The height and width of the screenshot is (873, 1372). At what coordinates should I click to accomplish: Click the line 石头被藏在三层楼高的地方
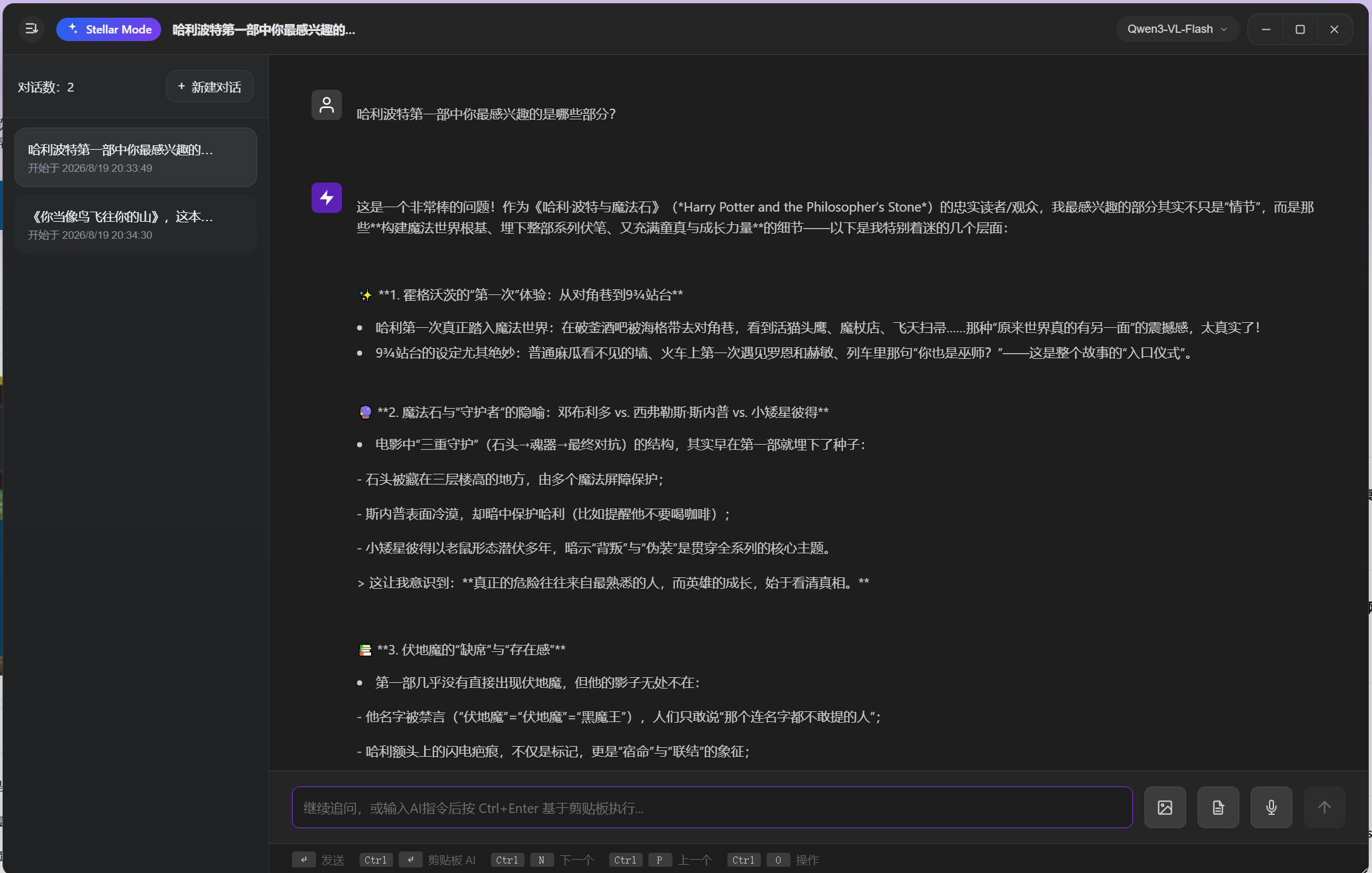(510, 479)
